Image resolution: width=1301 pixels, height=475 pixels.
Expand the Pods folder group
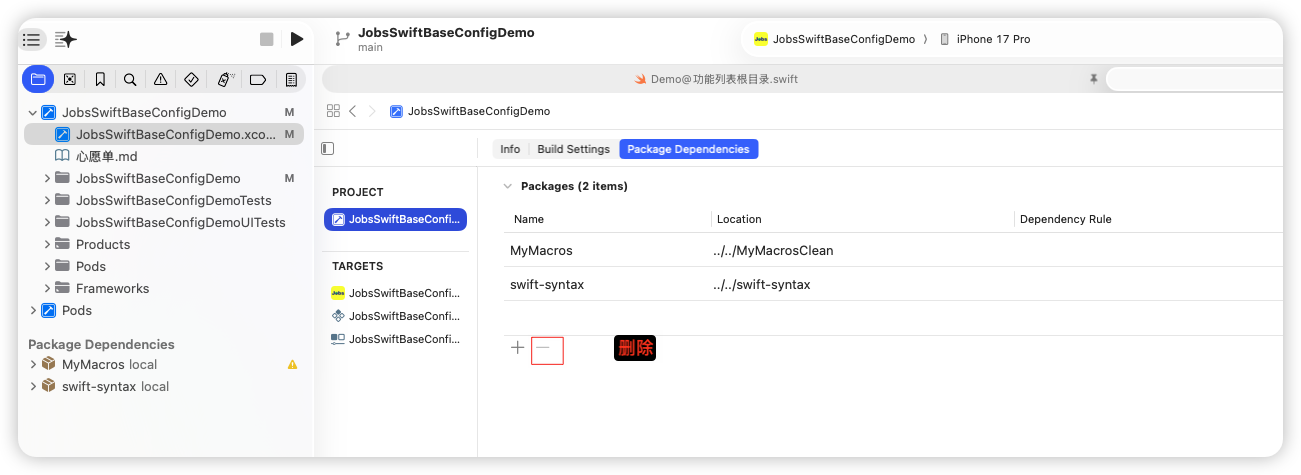[x=47, y=266]
